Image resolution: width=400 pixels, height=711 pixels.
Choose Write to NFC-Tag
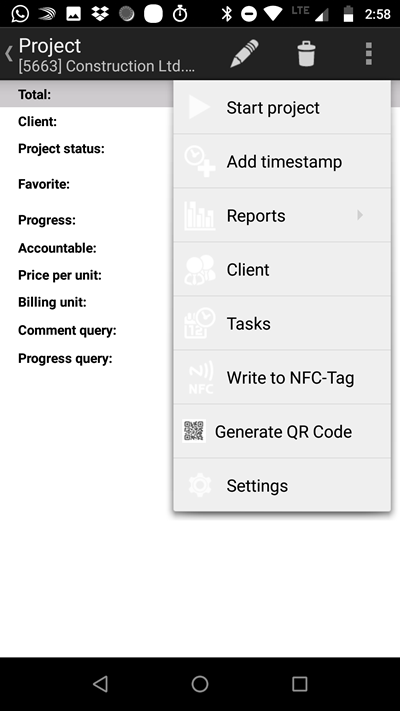click(282, 377)
